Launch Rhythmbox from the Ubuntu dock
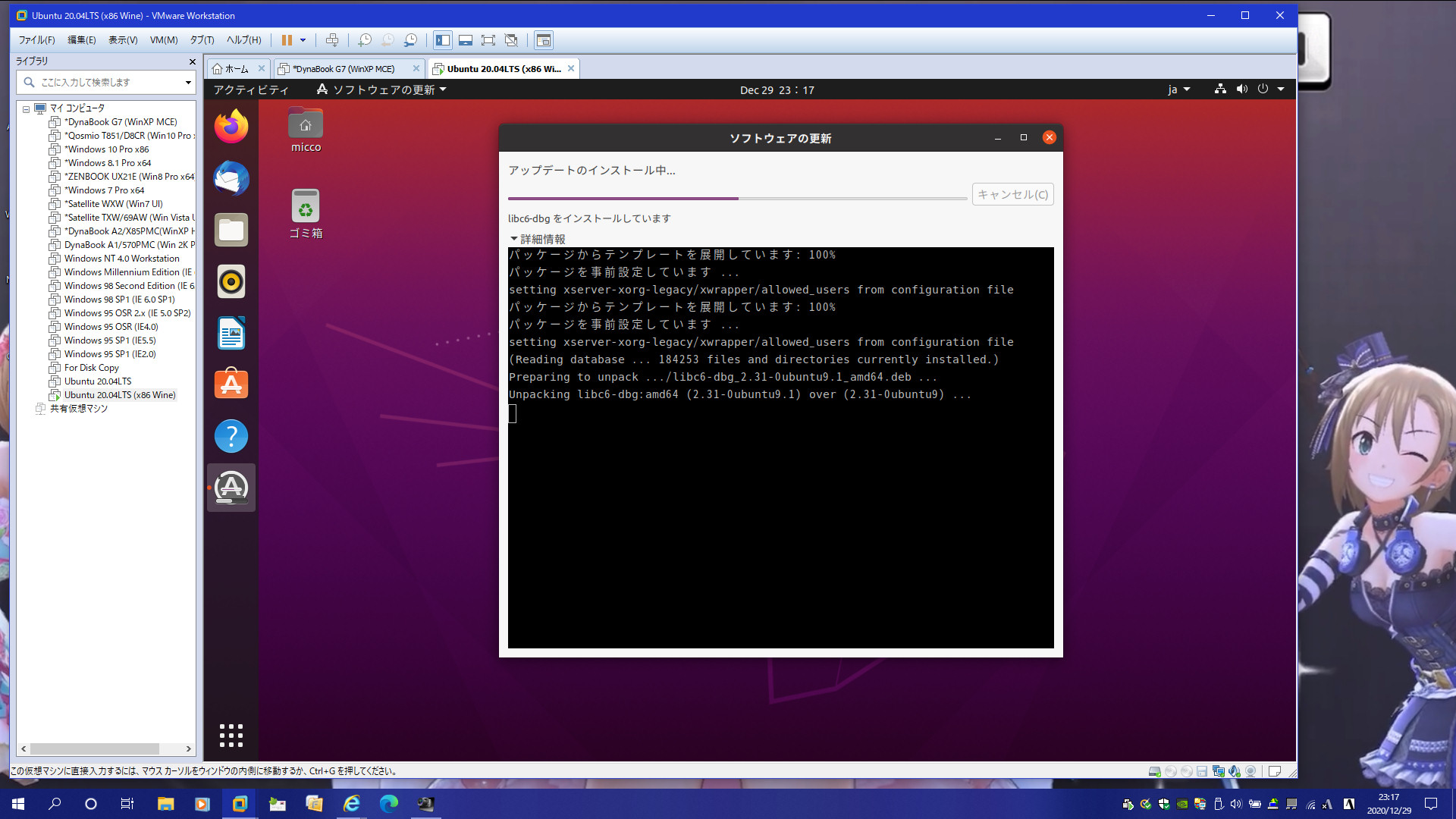 231,281
